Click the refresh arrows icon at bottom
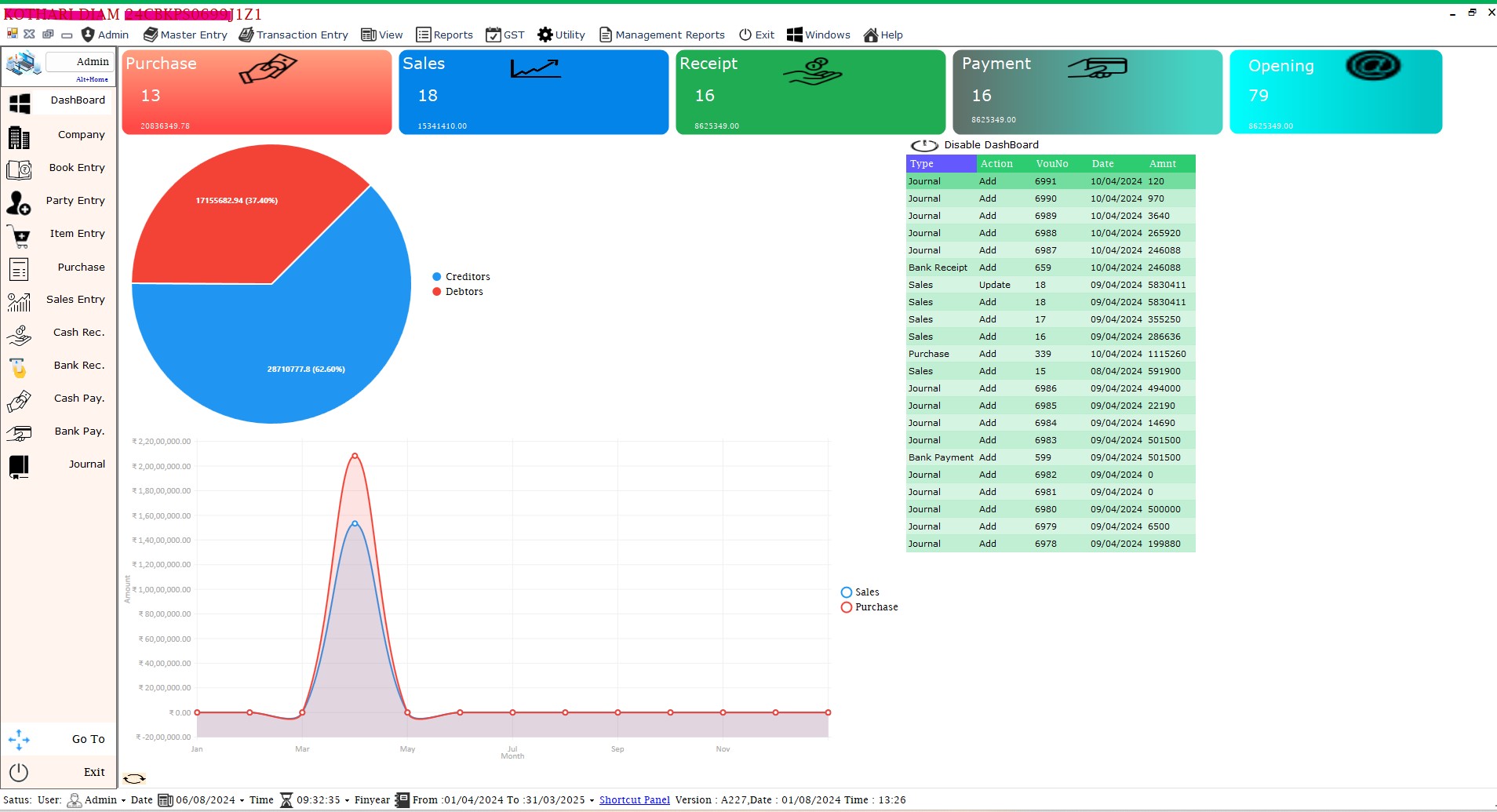The image size is (1497, 812). [x=134, y=778]
